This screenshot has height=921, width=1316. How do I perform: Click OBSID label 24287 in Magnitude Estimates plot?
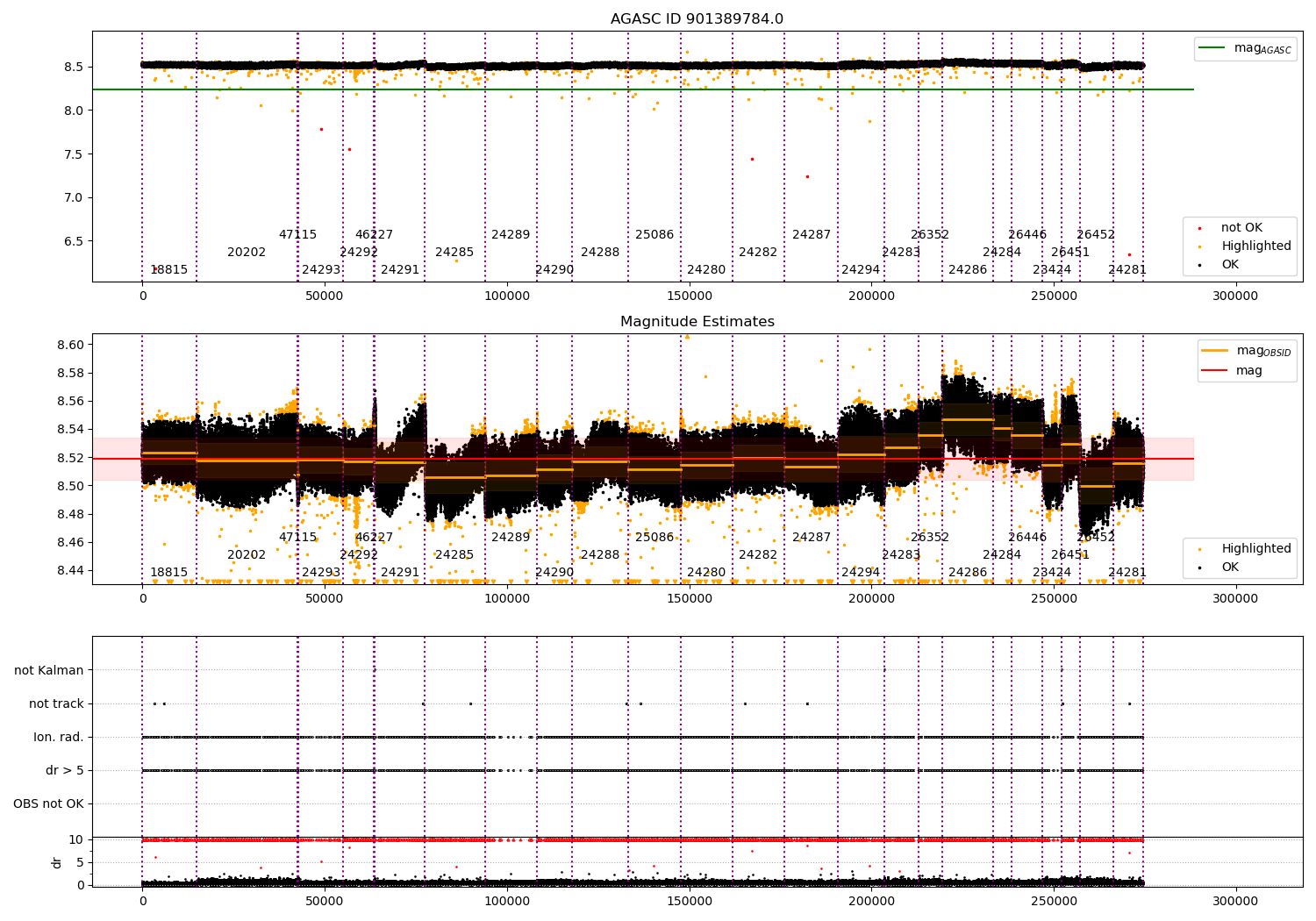(812, 537)
